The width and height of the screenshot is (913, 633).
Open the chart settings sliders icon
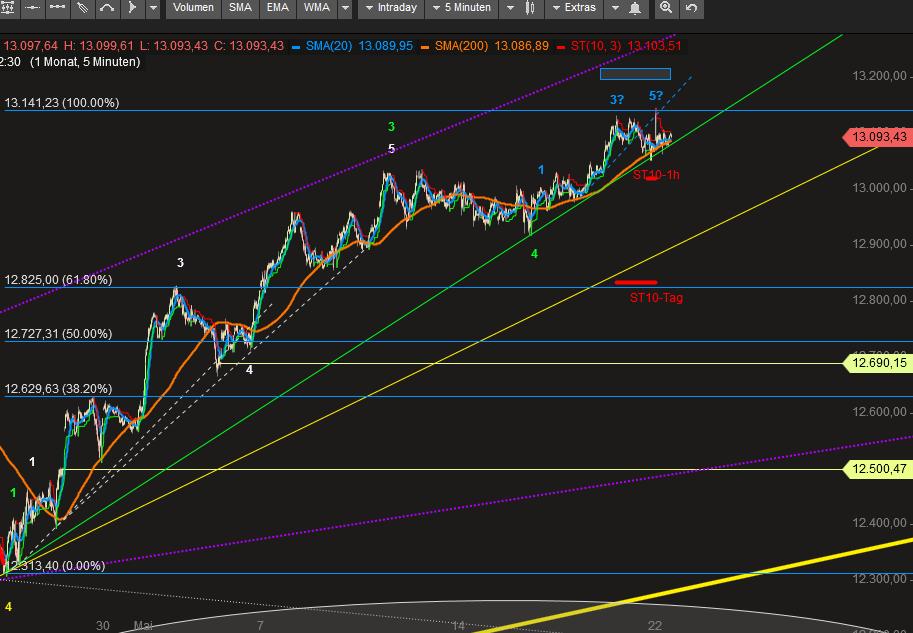[x=10, y=9]
